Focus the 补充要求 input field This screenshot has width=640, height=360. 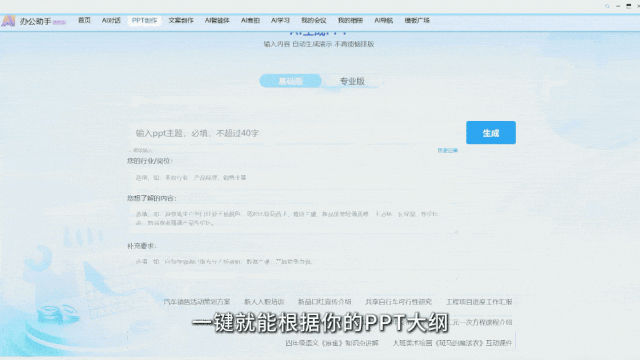pos(292,262)
